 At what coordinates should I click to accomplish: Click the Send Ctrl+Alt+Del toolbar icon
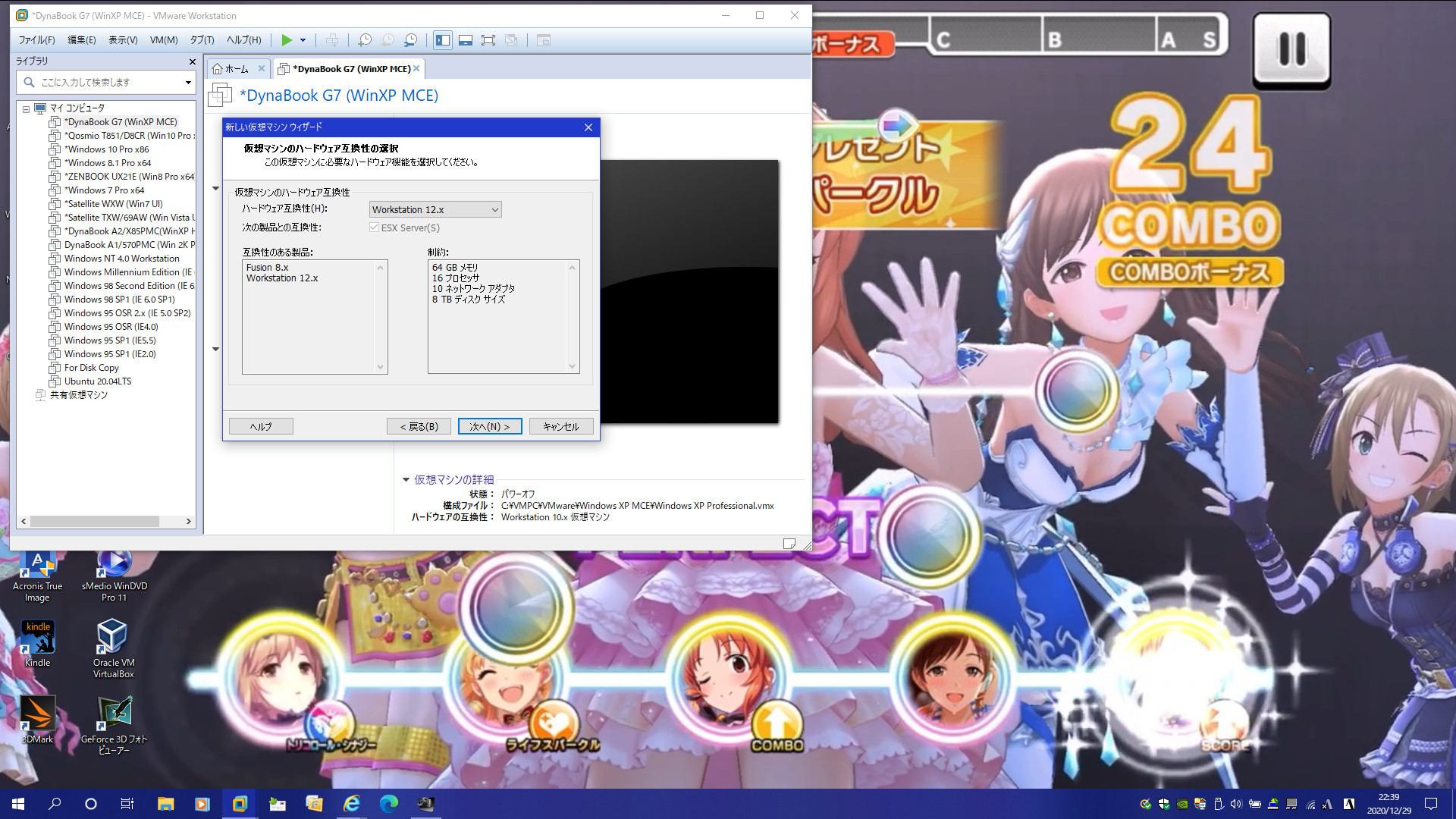pyautogui.click(x=332, y=40)
